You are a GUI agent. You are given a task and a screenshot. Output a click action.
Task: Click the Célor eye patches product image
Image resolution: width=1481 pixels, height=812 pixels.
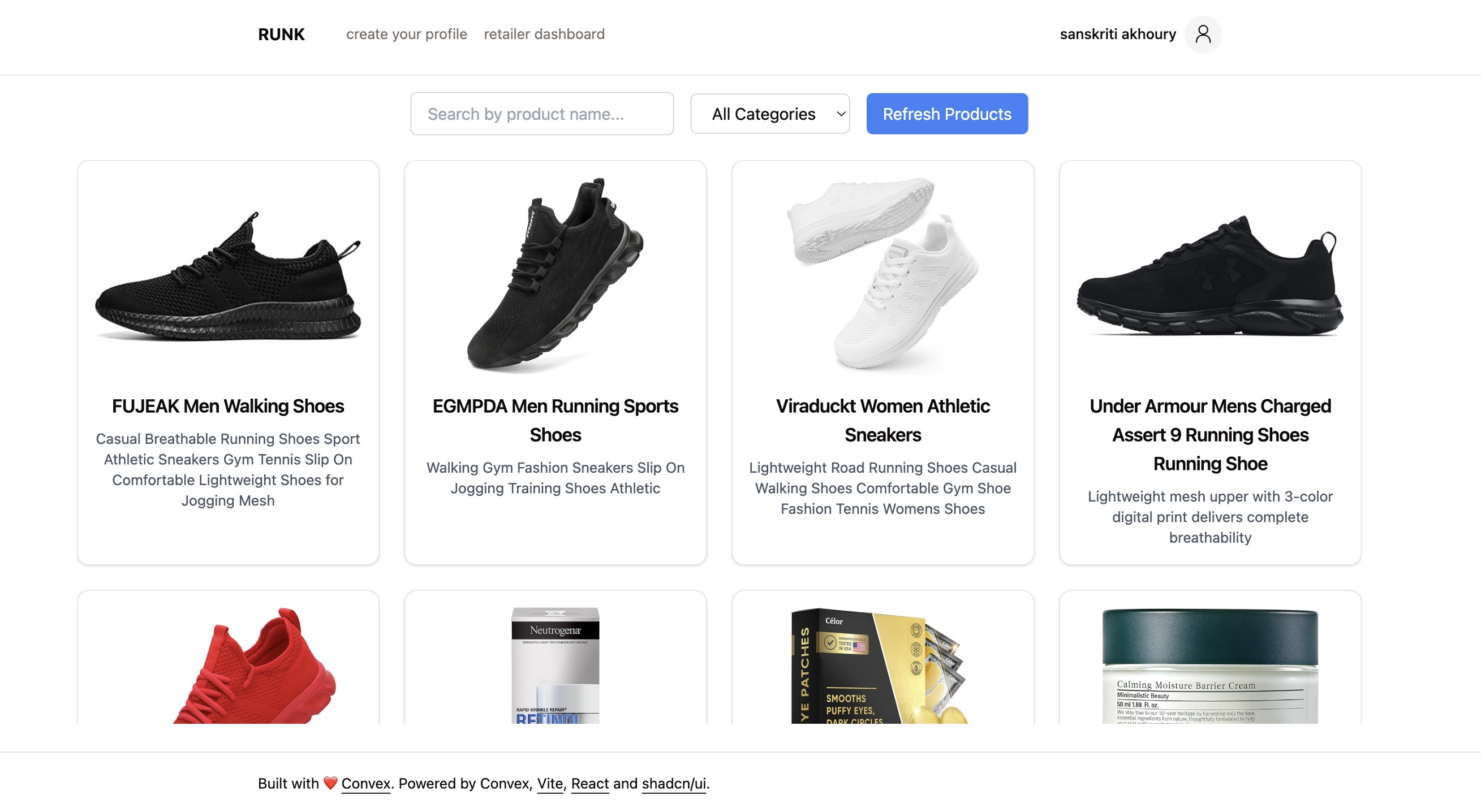pyautogui.click(x=880, y=666)
